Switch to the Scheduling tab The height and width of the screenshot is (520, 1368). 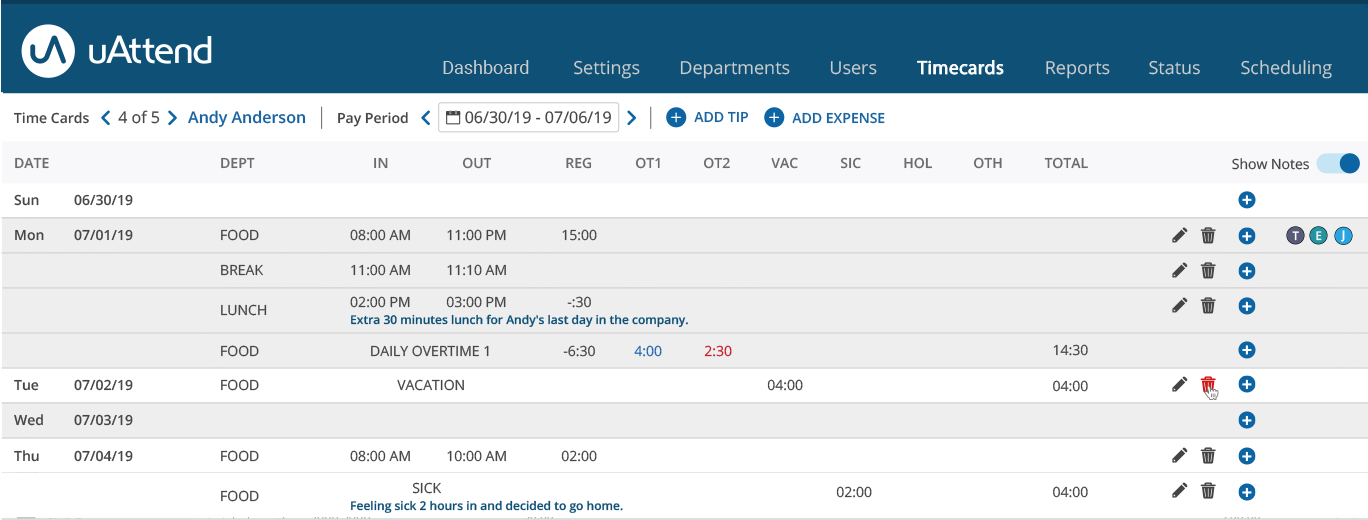[x=1285, y=68]
